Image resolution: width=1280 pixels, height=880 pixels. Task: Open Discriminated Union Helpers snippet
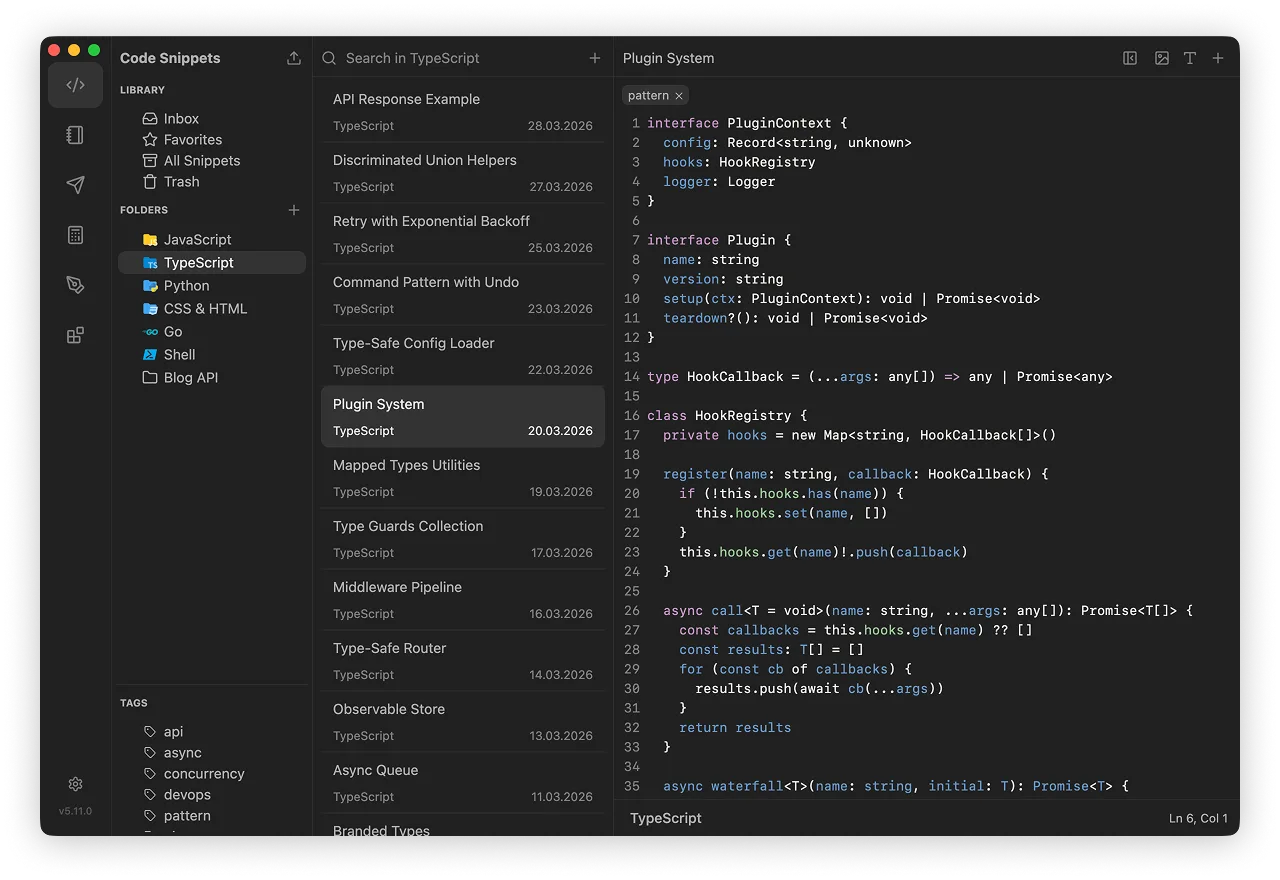(463, 173)
